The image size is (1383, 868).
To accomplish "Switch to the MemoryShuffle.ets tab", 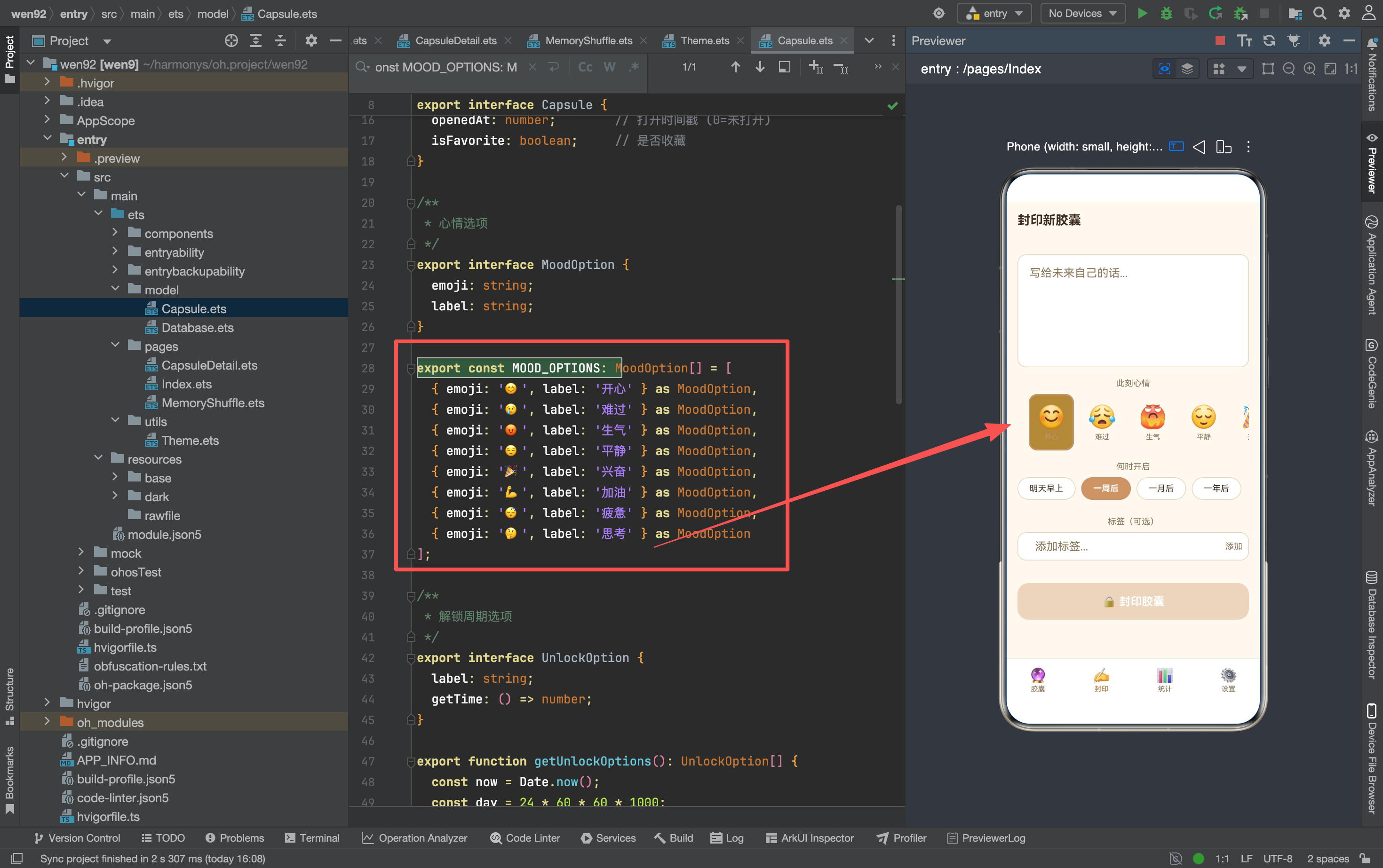I will [588, 41].
